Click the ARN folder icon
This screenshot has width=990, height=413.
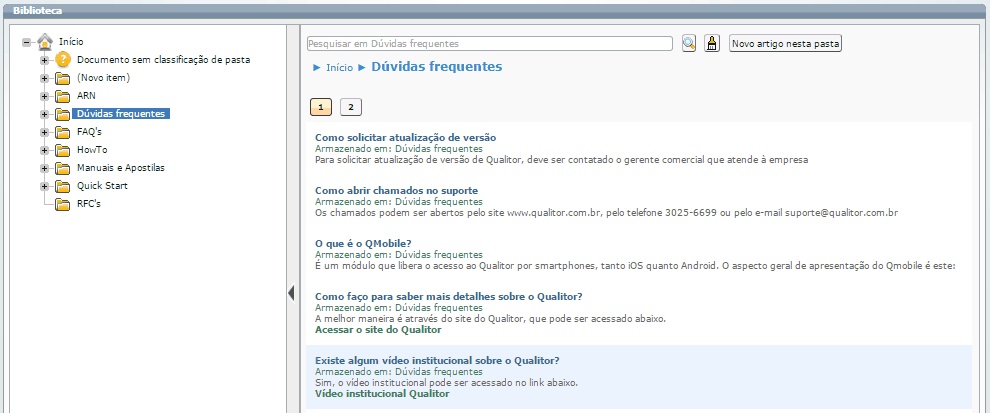click(63, 96)
